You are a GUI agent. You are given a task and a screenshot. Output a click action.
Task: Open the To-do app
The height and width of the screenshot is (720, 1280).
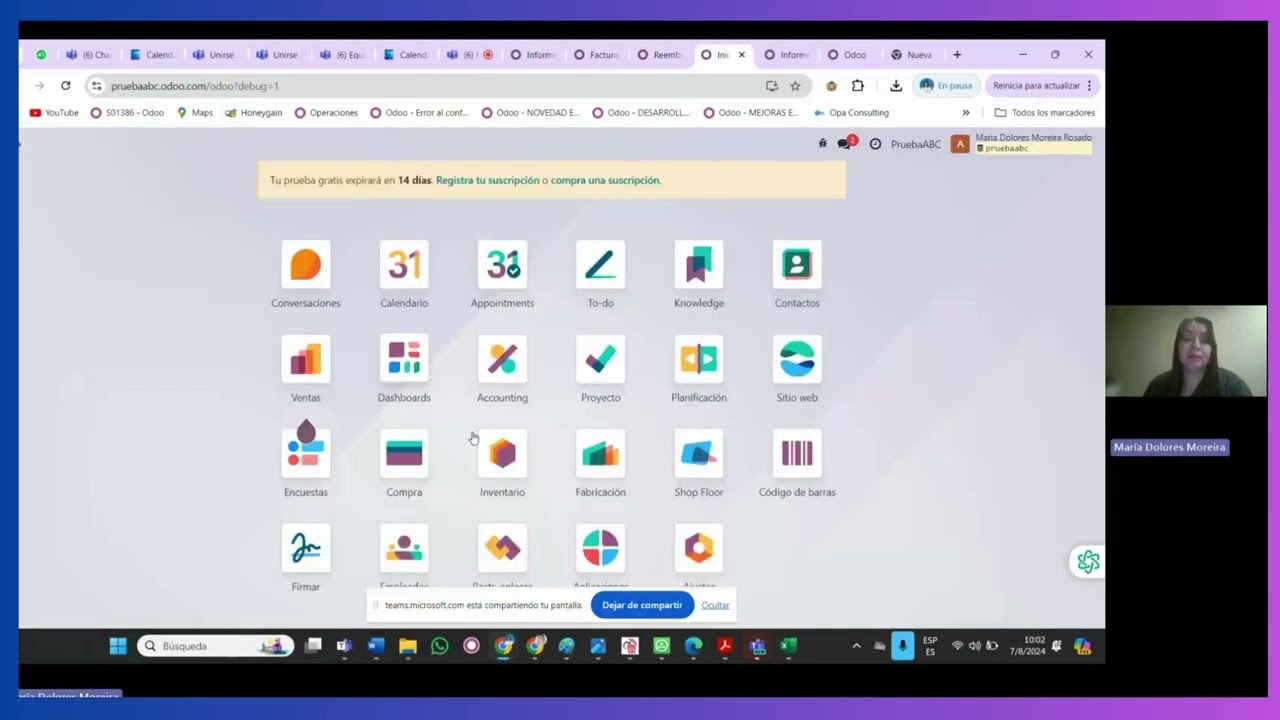point(600,265)
